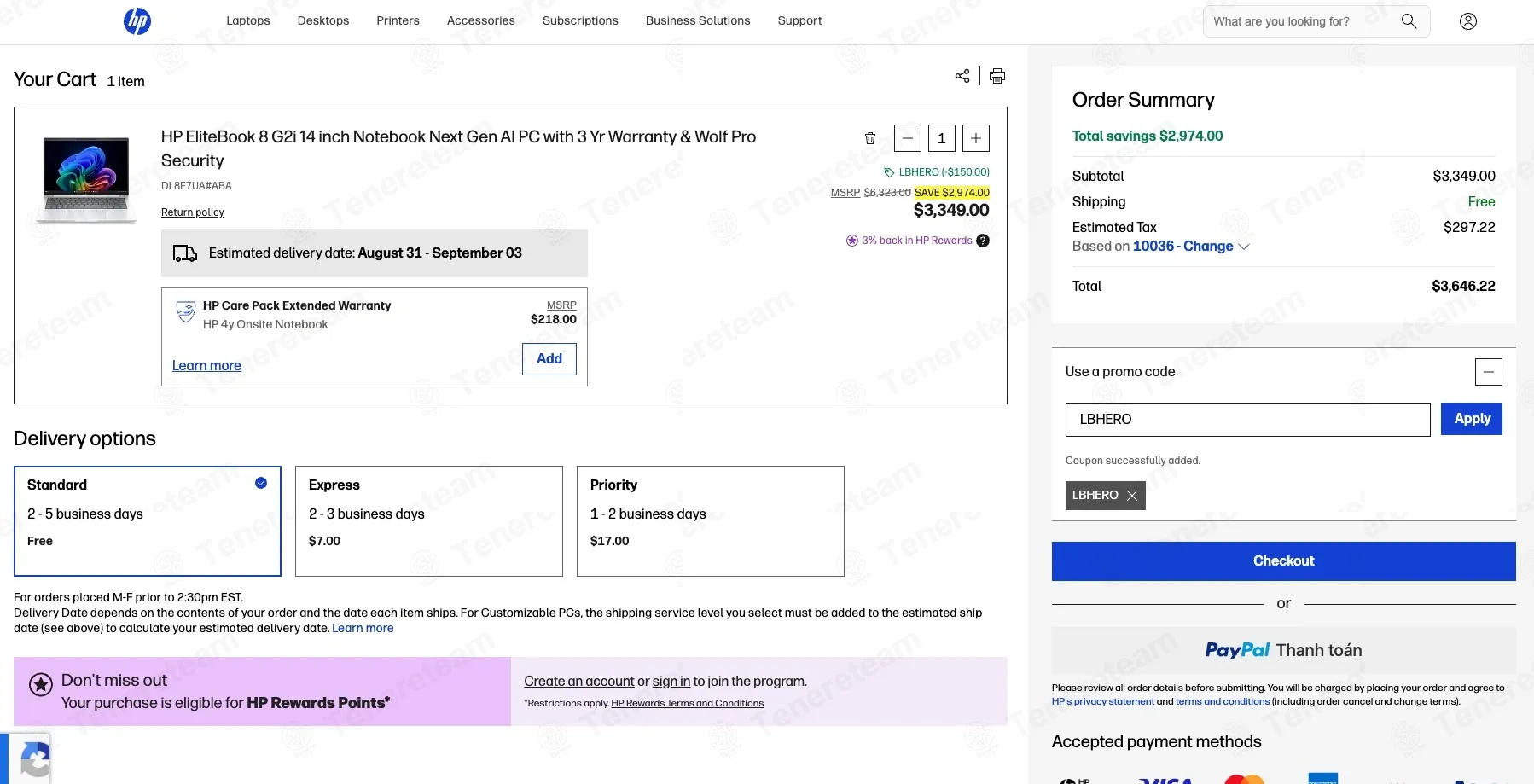The image size is (1534, 784).
Task: Change the tax ZIP code 10036
Action: [x=1191, y=247]
